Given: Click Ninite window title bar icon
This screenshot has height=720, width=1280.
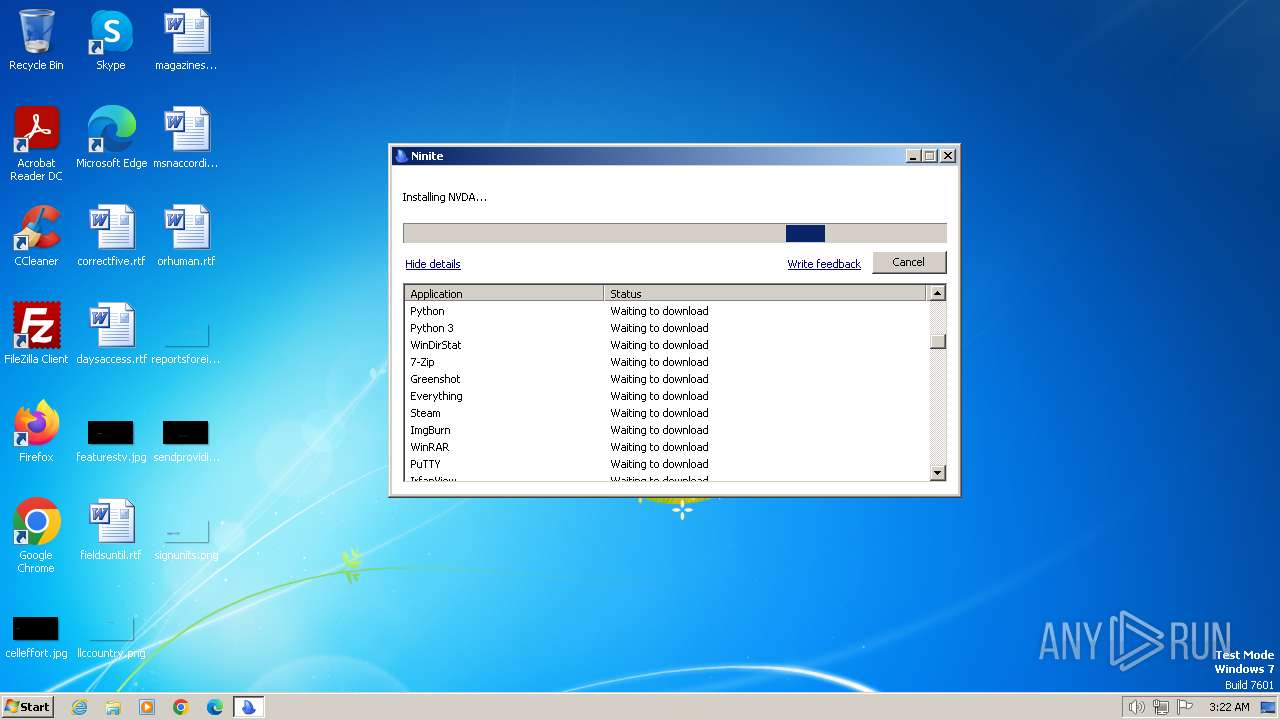Looking at the screenshot, I should coord(401,156).
